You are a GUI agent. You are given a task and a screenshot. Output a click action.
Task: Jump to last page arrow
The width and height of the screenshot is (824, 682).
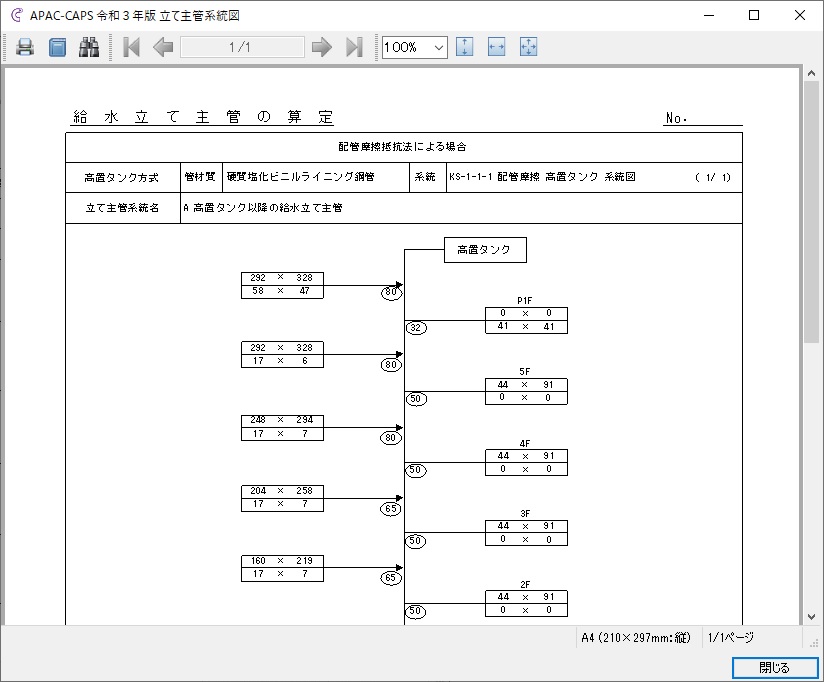354,47
